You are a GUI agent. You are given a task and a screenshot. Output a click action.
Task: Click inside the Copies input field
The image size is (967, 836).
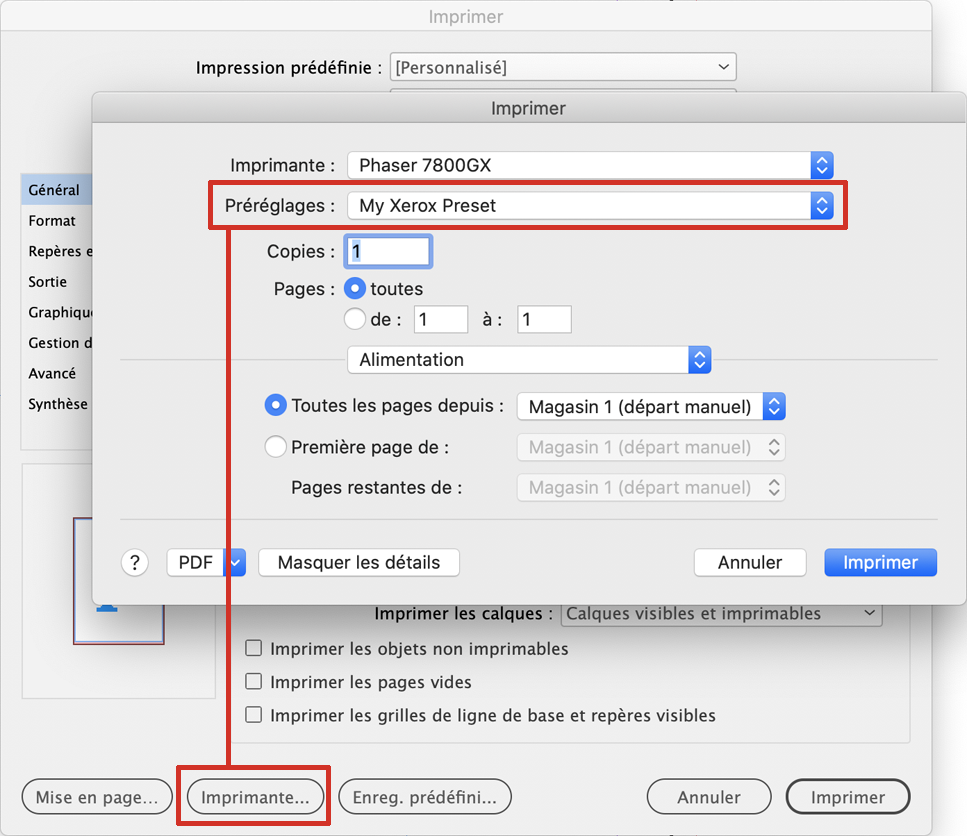coord(387,251)
